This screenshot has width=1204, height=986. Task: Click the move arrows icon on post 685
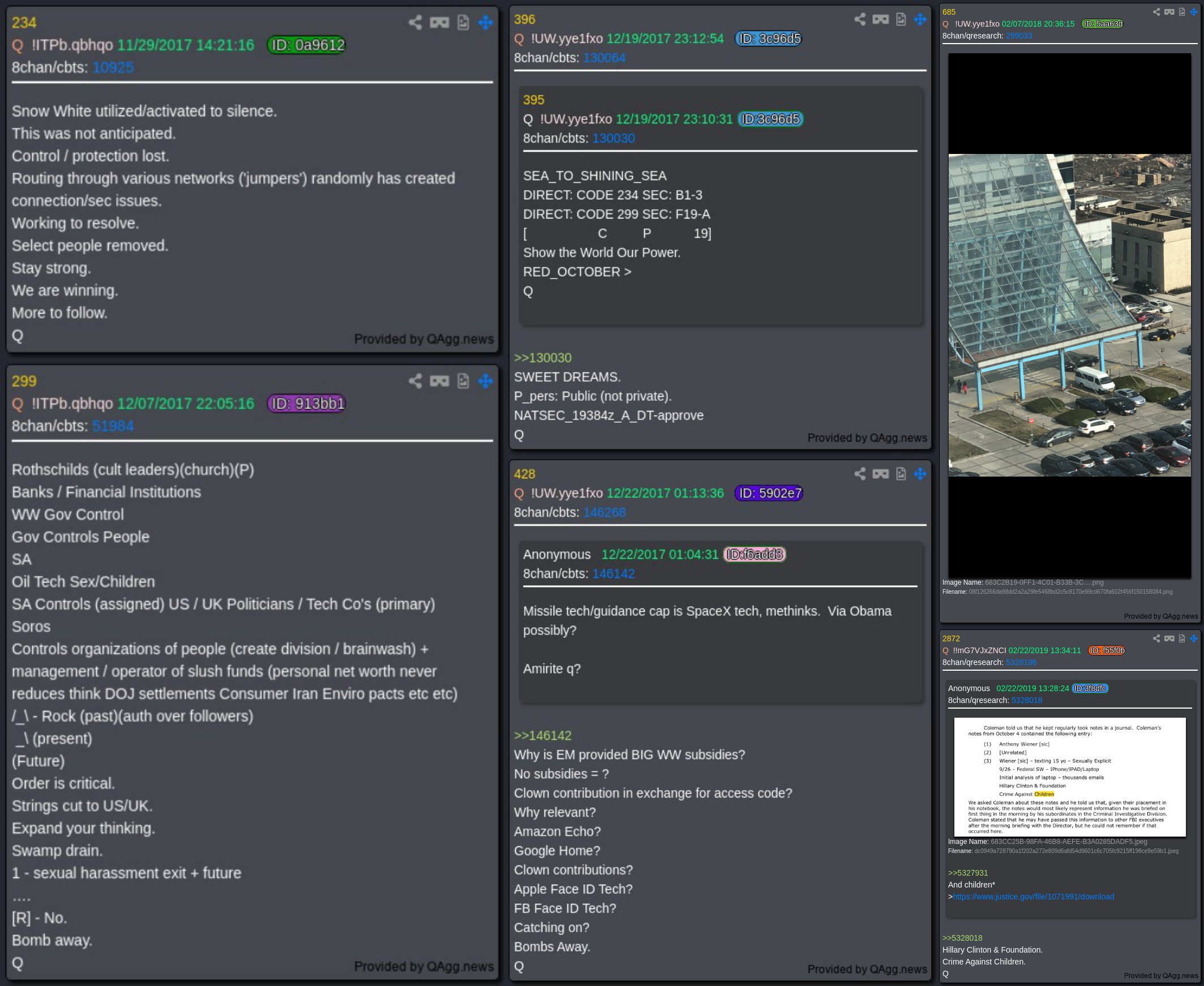pyautogui.click(x=1194, y=12)
